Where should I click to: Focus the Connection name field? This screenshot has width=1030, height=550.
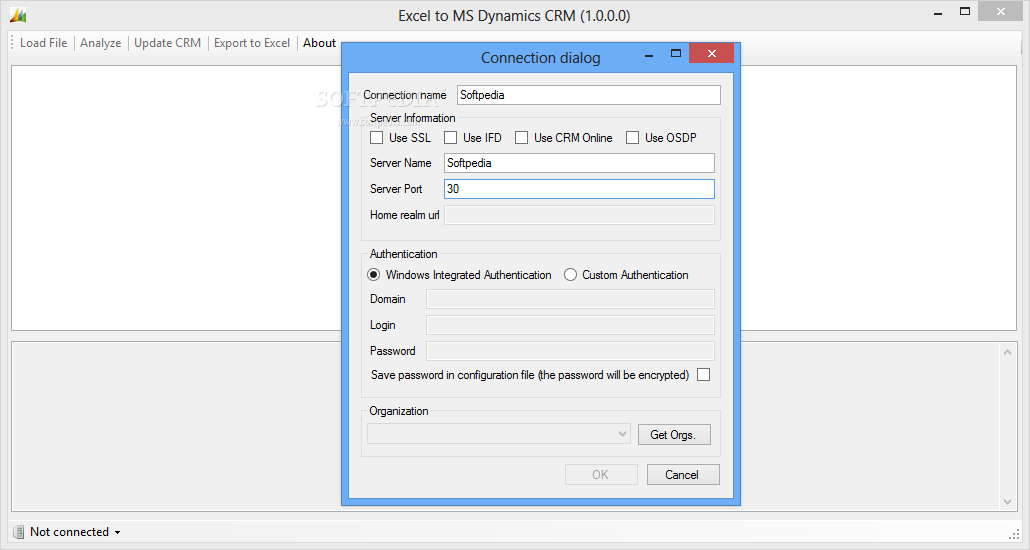pos(589,95)
